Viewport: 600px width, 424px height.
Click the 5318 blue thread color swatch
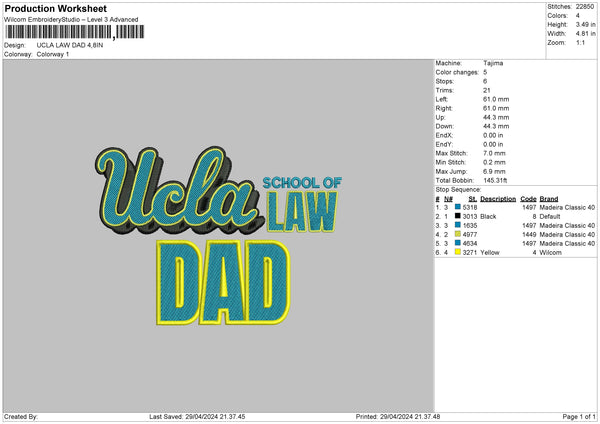pos(458,207)
